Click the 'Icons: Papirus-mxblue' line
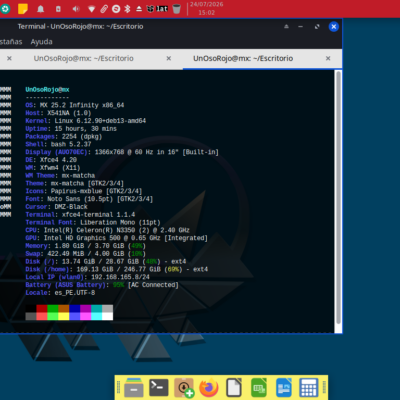 84,191
